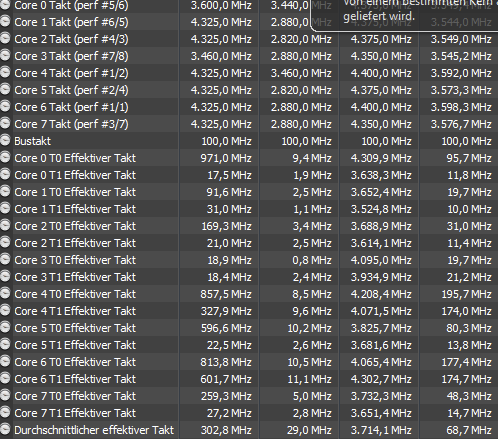Screen dimensions: 498x439
Task: Click the clock icon beside Core 4 T0 Effektiver Takt
Action: click(5, 294)
